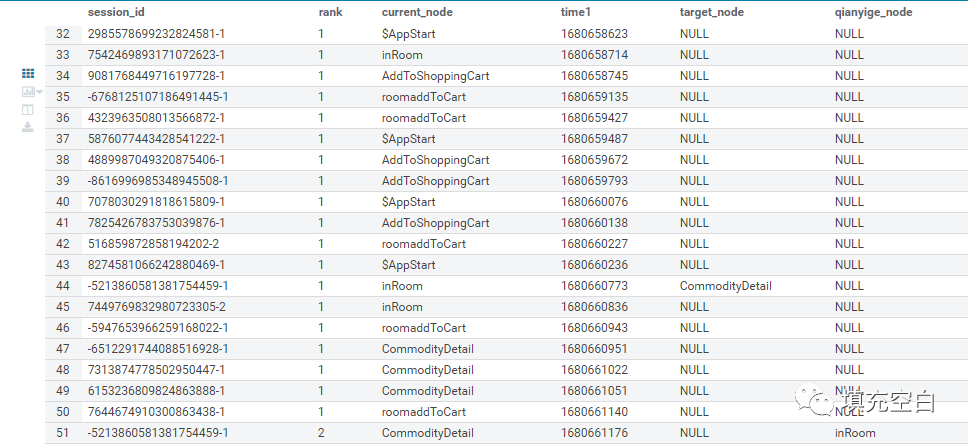The height and width of the screenshot is (444, 968).
Task: Click the time1 value 1680658745
Action: point(595,76)
